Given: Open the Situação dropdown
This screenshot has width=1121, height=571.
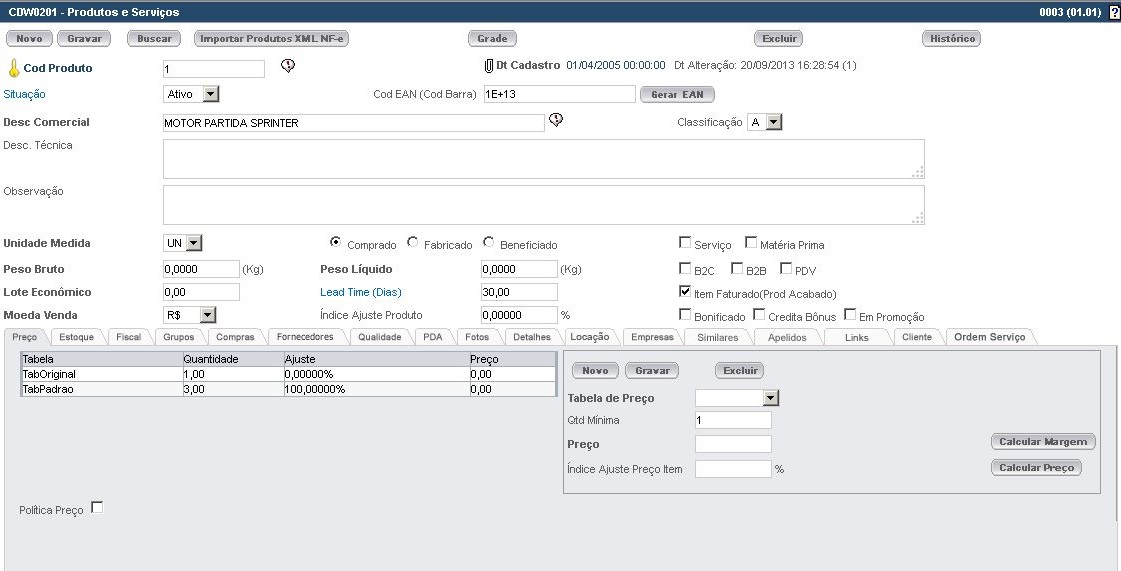Looking at the screenshot, I should (210, 94).
